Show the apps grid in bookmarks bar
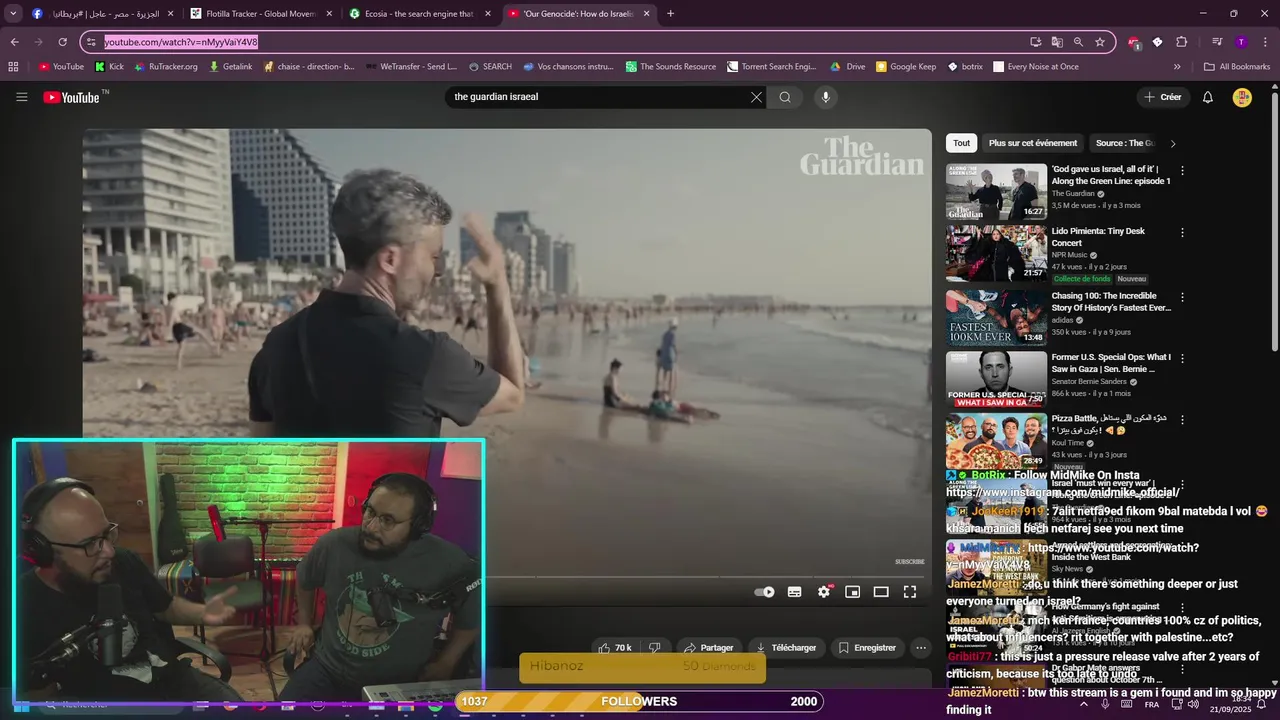1280x720 pixels. tap(13, 66)
